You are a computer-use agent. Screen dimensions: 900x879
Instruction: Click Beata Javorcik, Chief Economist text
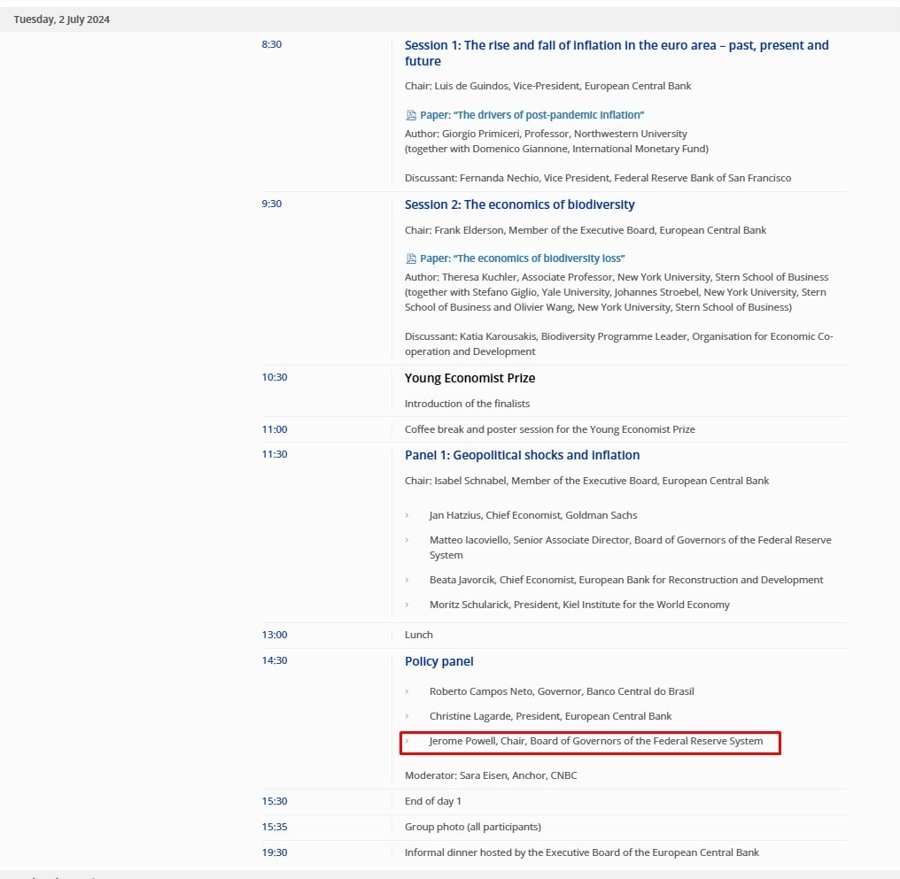coord(626,580)
